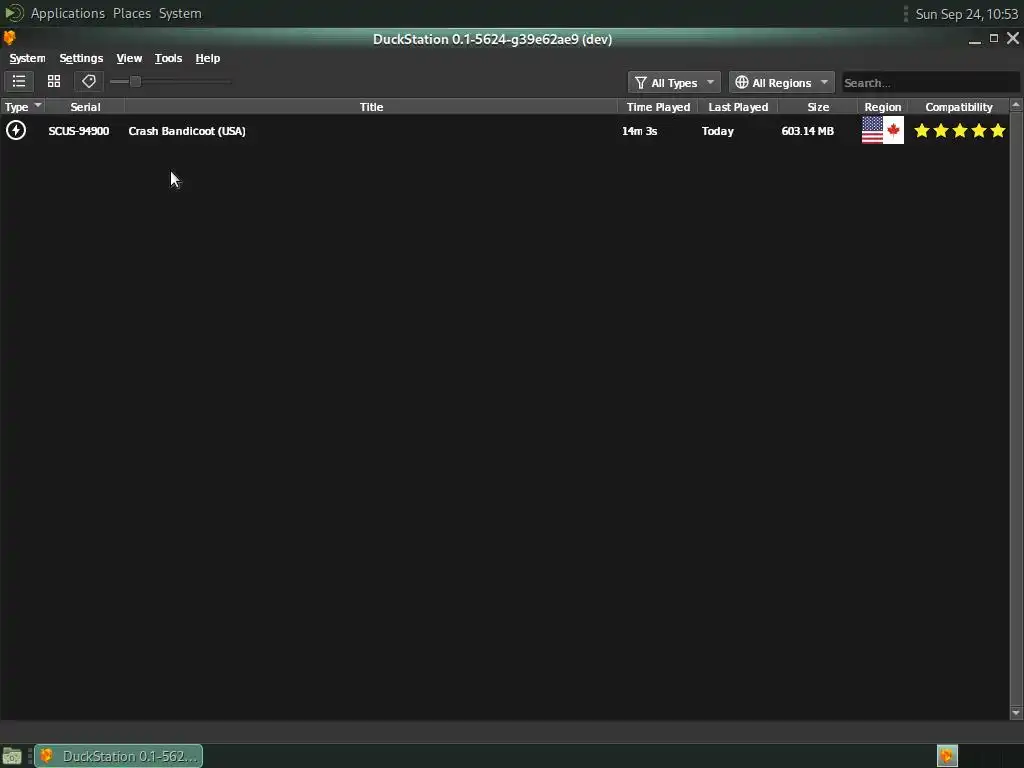Open the View menu
The image size is (1024, 768).
[129, 58]
